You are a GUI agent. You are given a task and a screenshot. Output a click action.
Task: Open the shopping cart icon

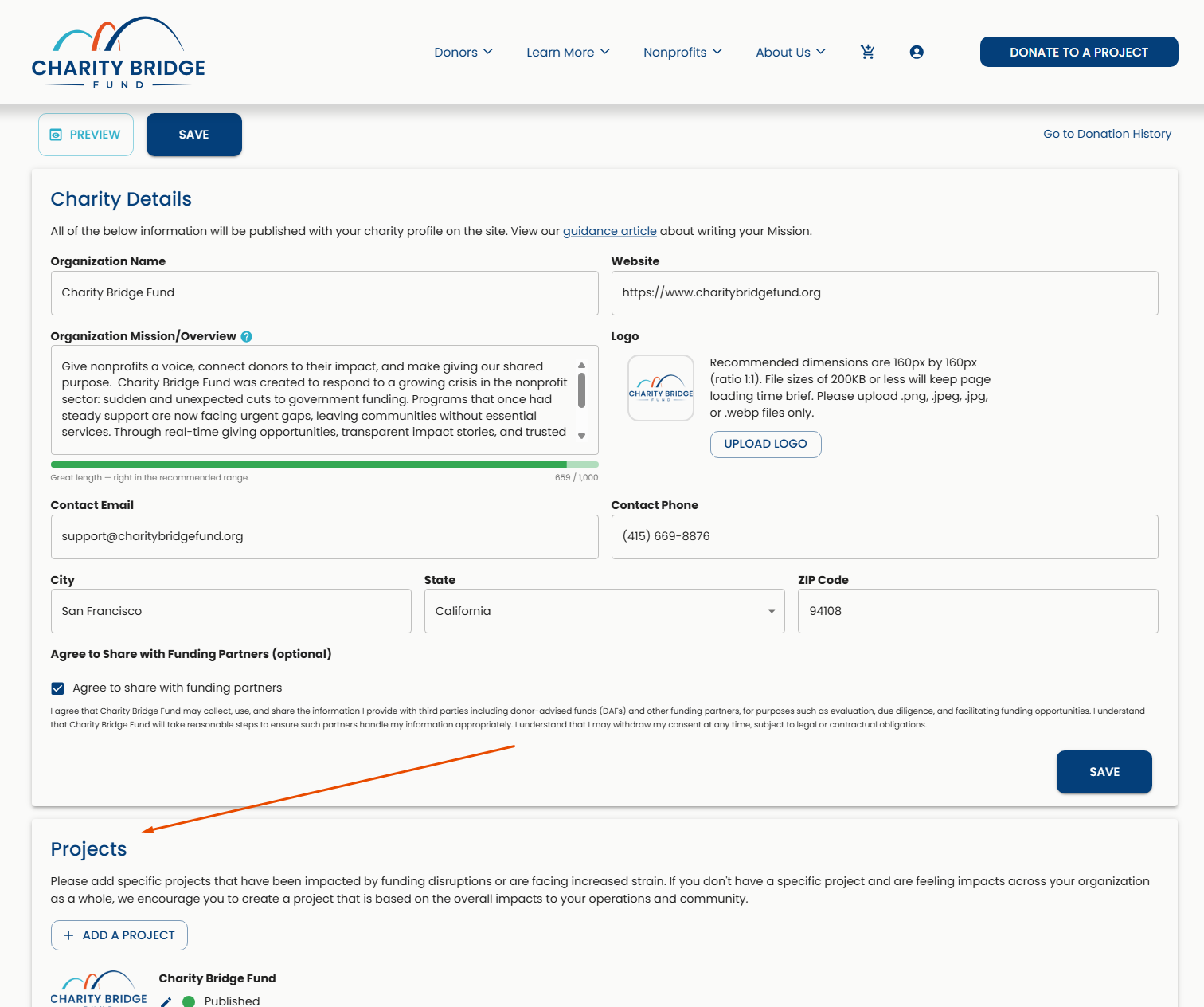tap(868, 52)
